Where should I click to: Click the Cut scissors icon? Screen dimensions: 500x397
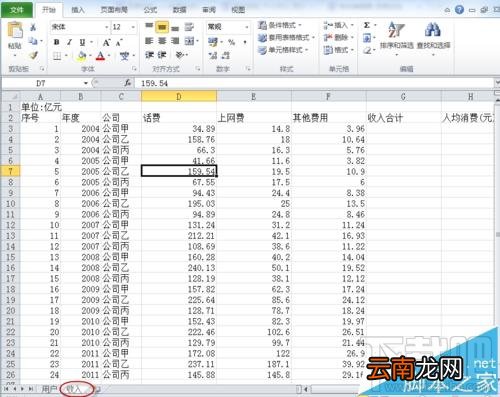(33, 27)
